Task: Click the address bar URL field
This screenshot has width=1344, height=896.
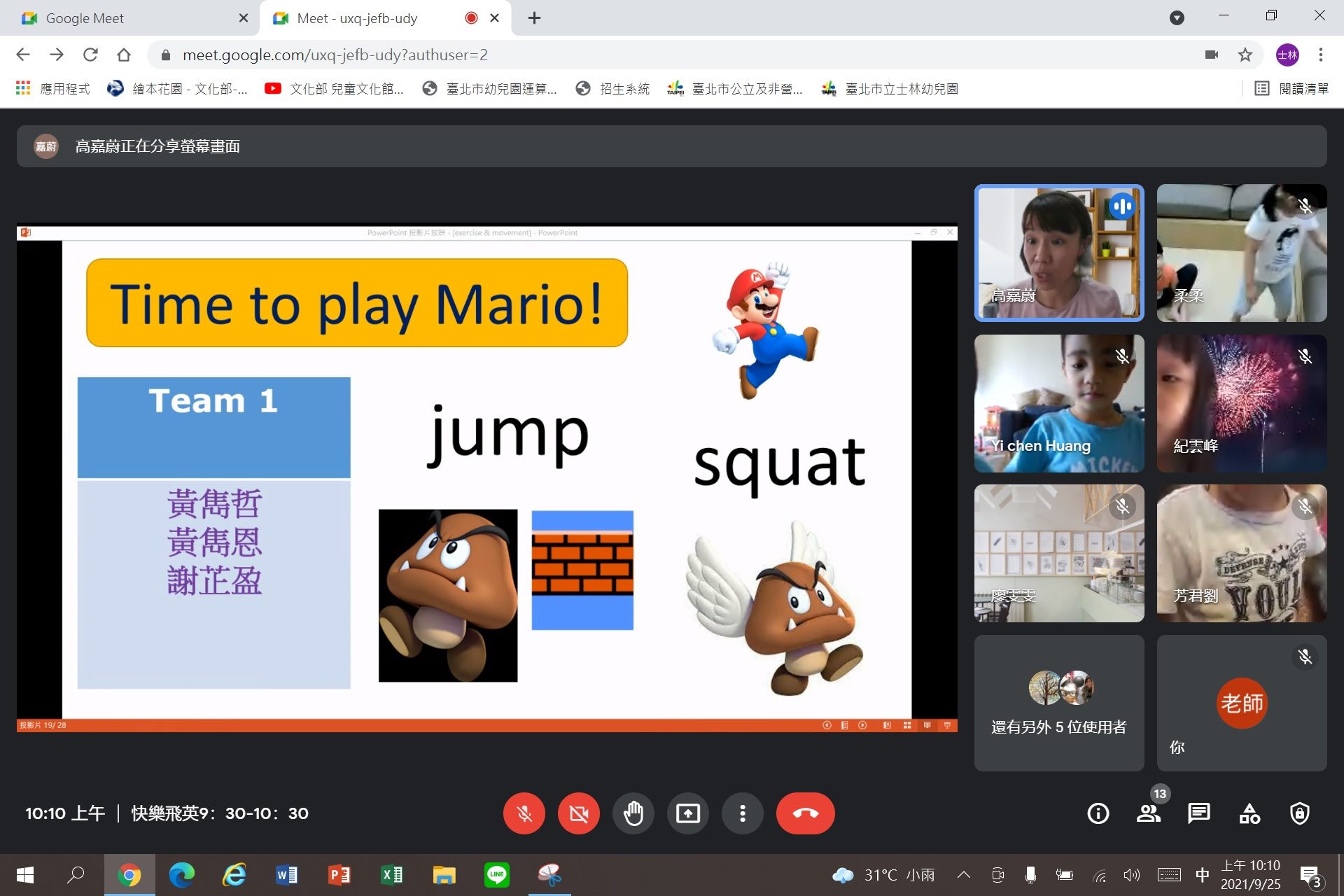Action: (x=672, y=55)
